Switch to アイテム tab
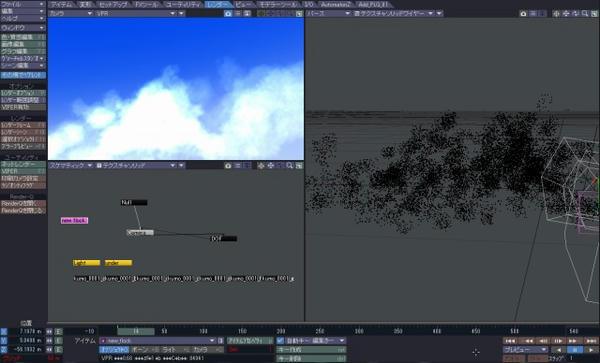 click(61, 5)
